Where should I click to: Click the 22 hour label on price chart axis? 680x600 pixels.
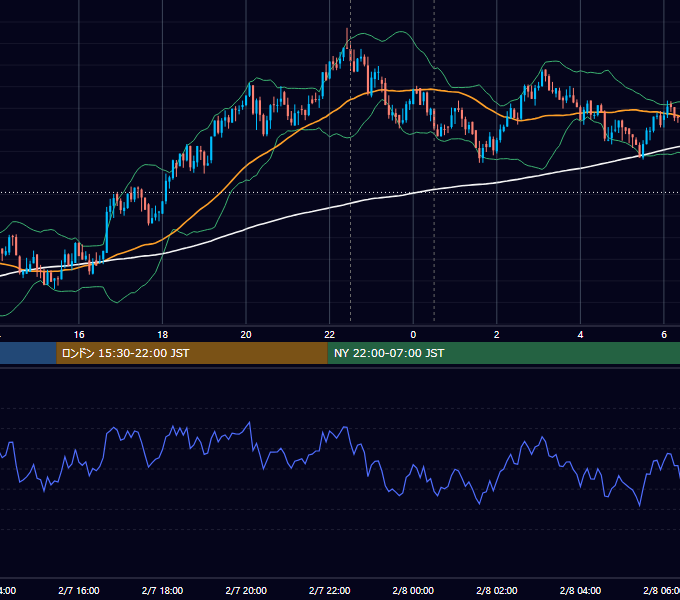tap(330, 335)
